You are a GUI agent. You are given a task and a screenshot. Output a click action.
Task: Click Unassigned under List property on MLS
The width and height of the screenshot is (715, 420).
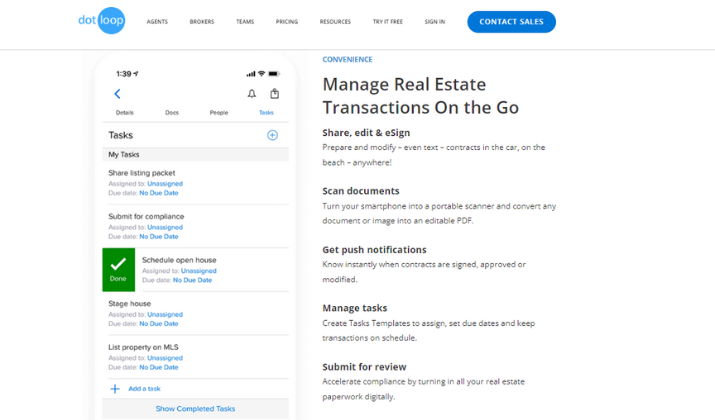click(165, 358)
